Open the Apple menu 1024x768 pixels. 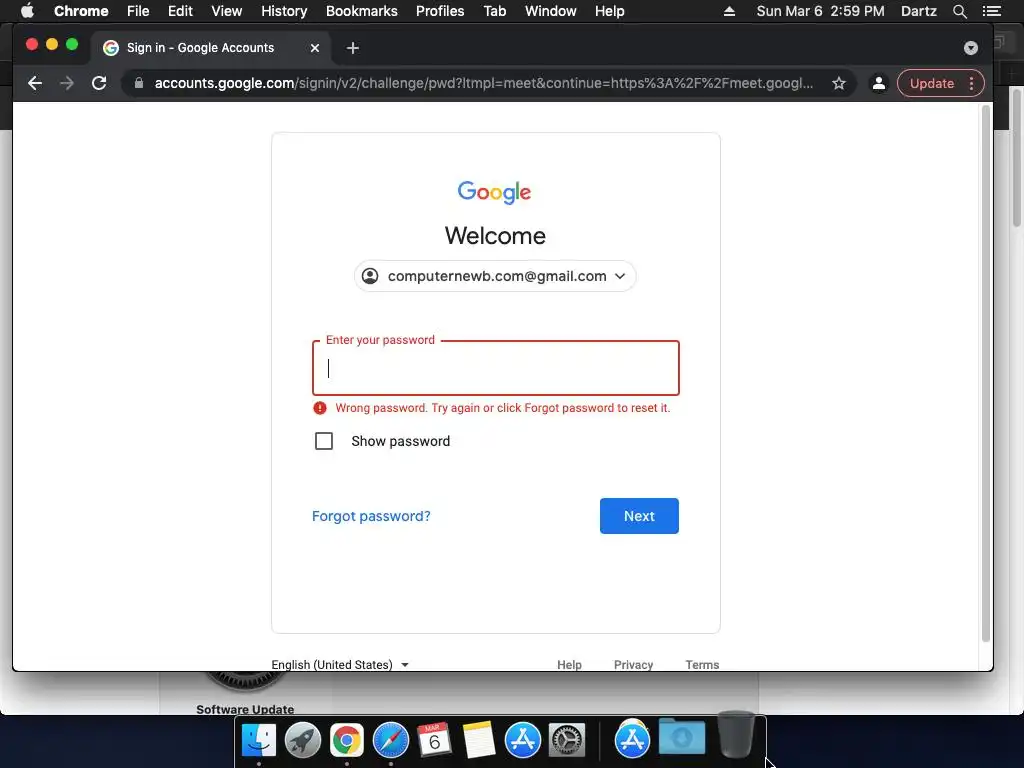[27, 11]
